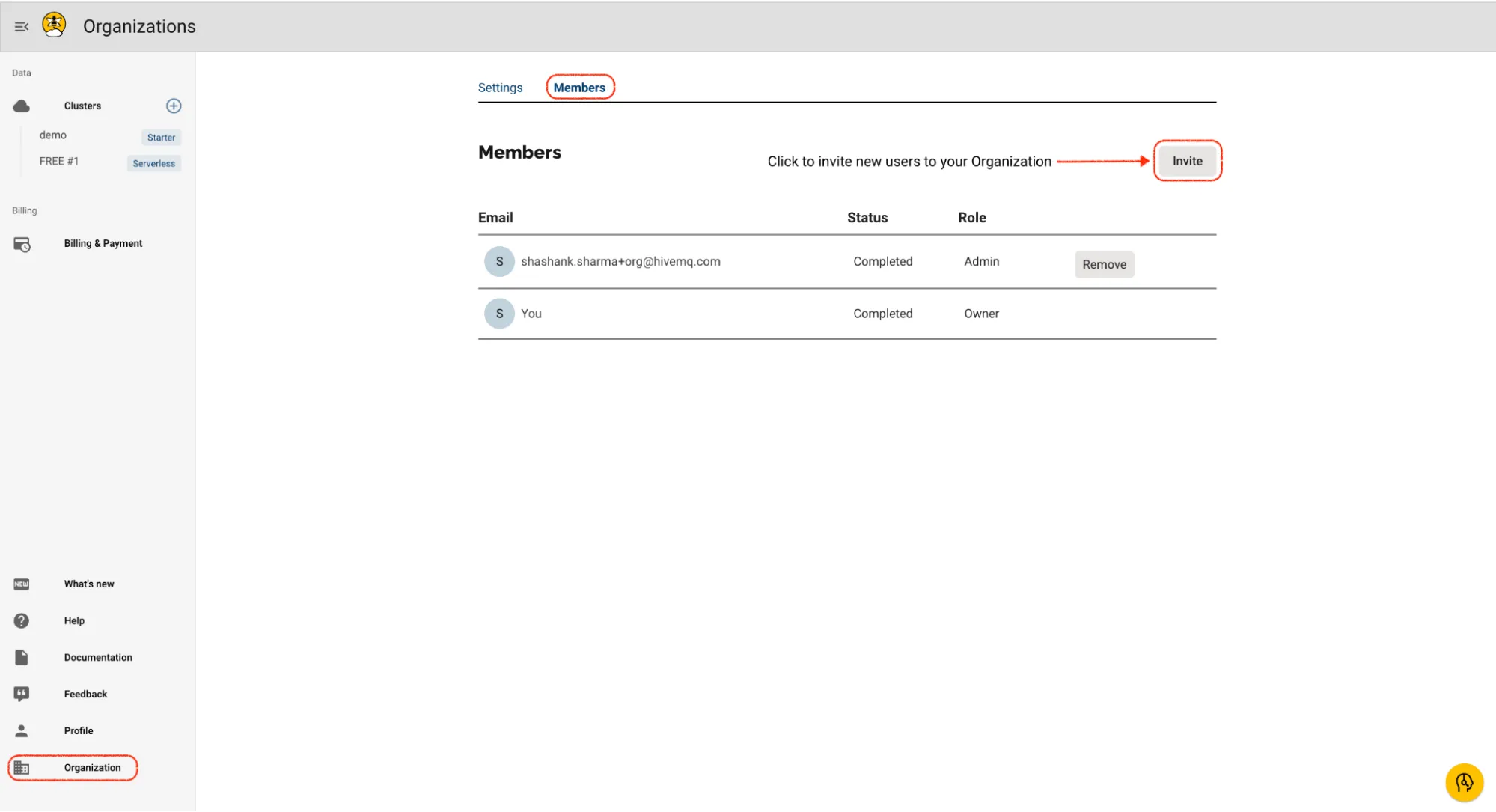Add a new cluster with plus icon

coord(174,106)
